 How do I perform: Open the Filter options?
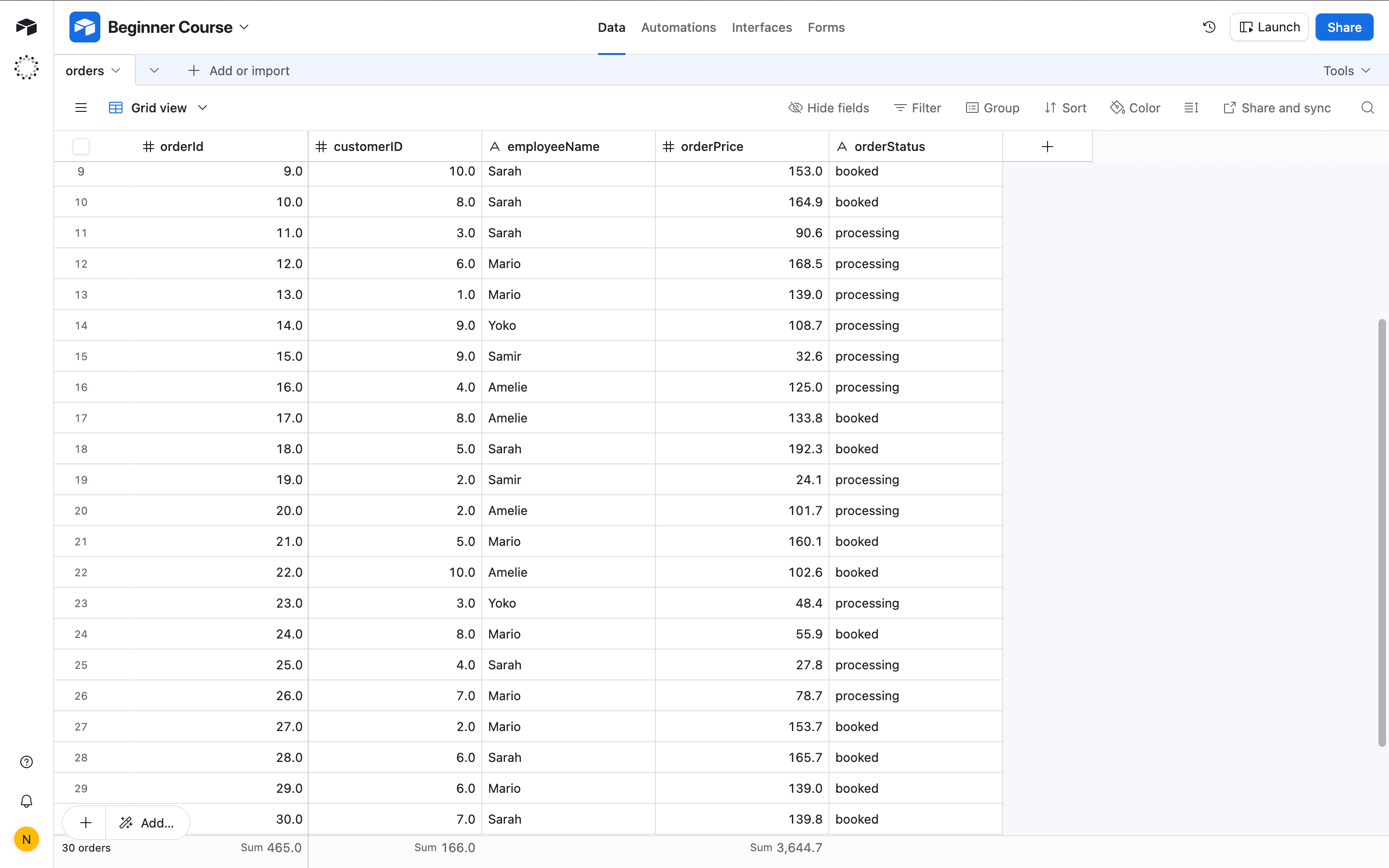coord(917,108)
